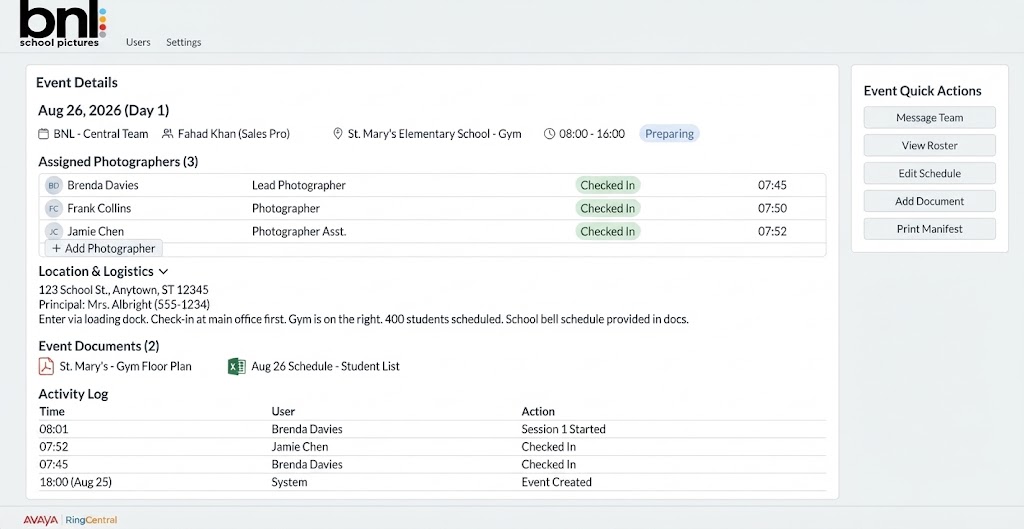Image resolution: width=1024 pixels, height=529 pixels.
Task: Collapse the Location & Logistics section chevron
Action: pos(163,272)
